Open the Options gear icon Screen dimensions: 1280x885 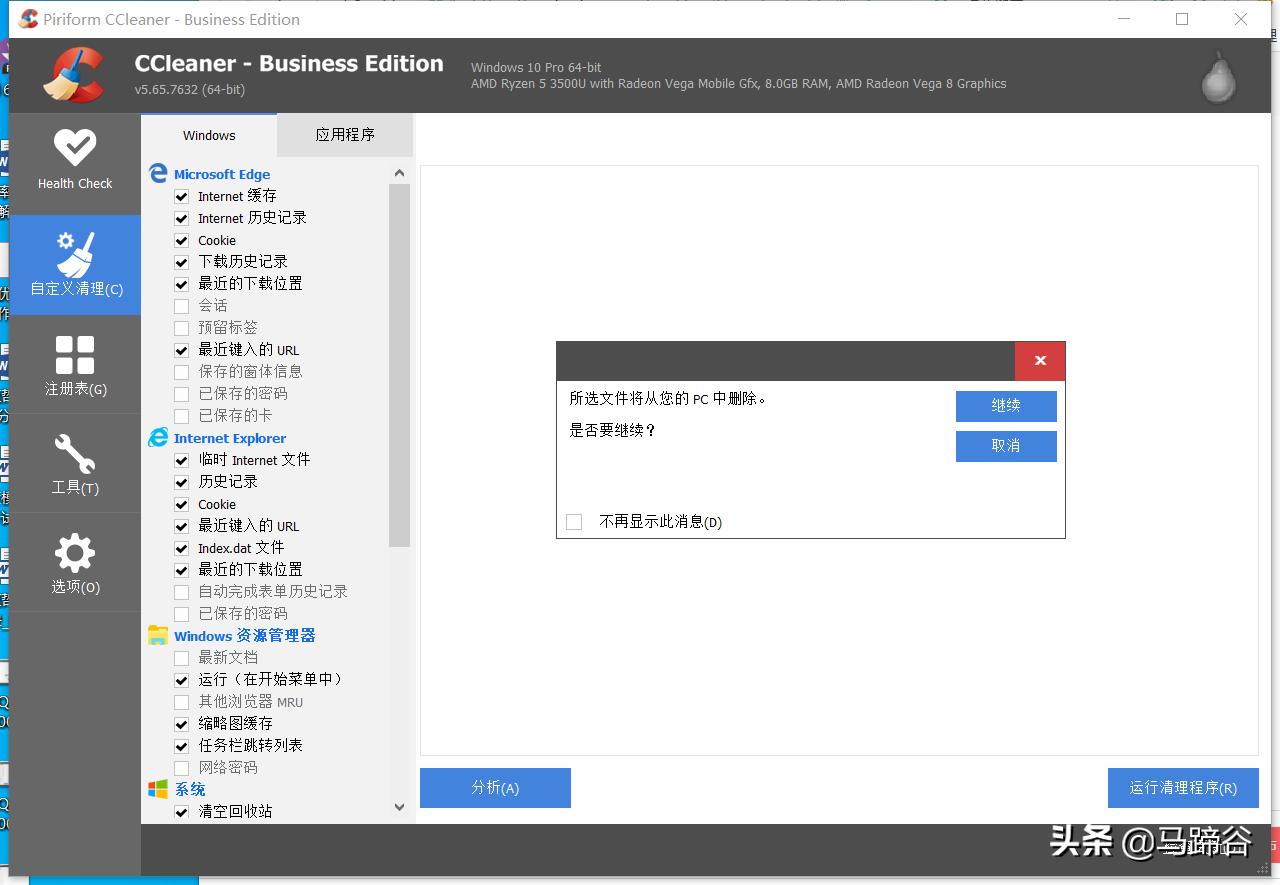(x=75, y=553)
